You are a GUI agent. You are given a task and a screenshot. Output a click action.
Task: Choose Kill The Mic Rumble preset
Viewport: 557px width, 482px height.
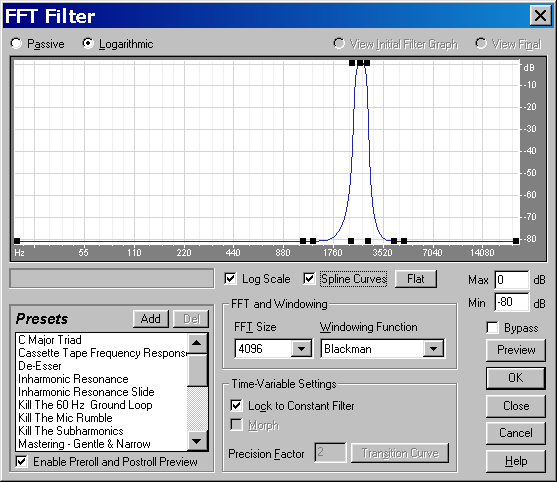65,418
